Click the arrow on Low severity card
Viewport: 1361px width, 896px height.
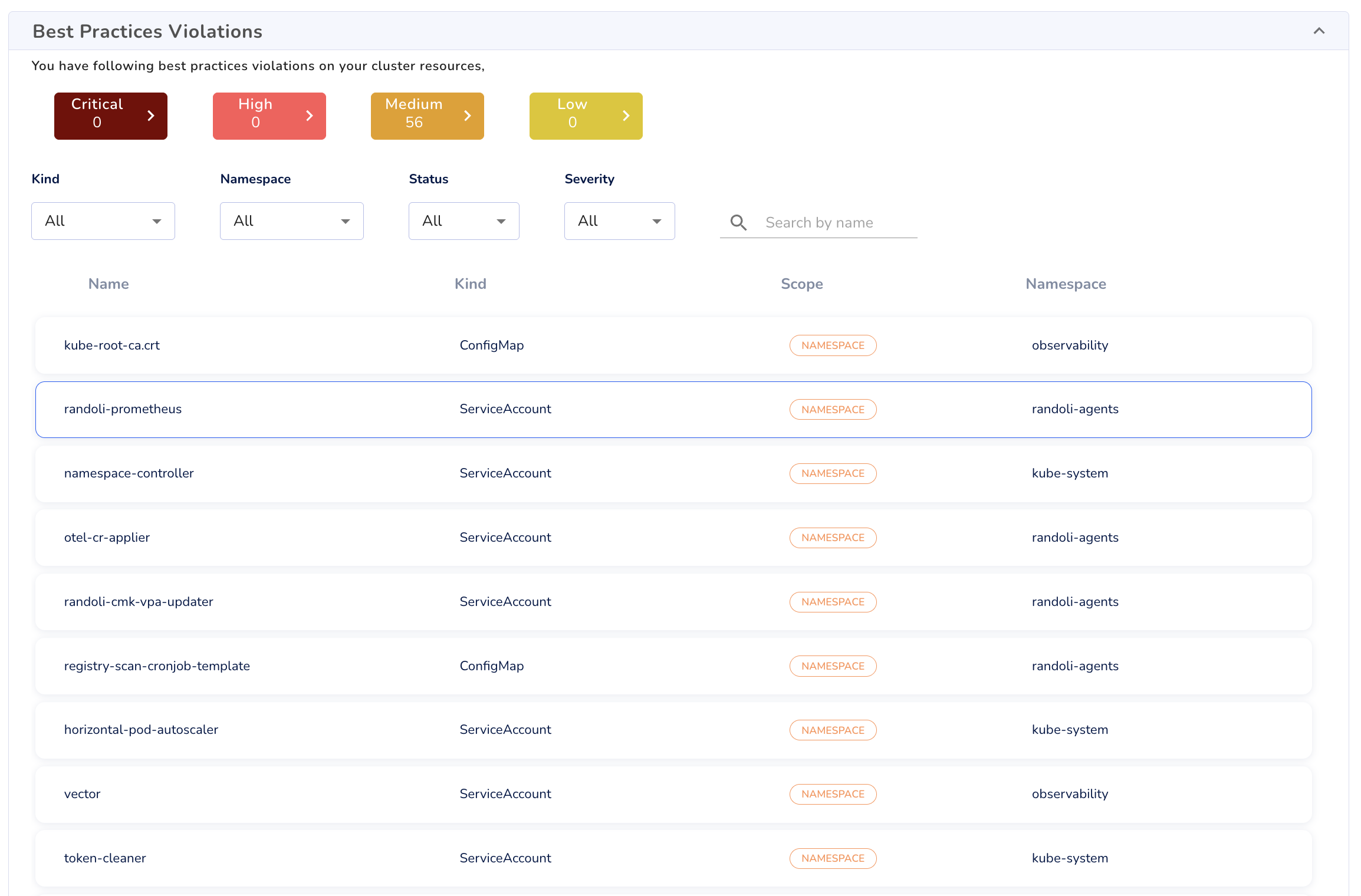pos(626,116)
